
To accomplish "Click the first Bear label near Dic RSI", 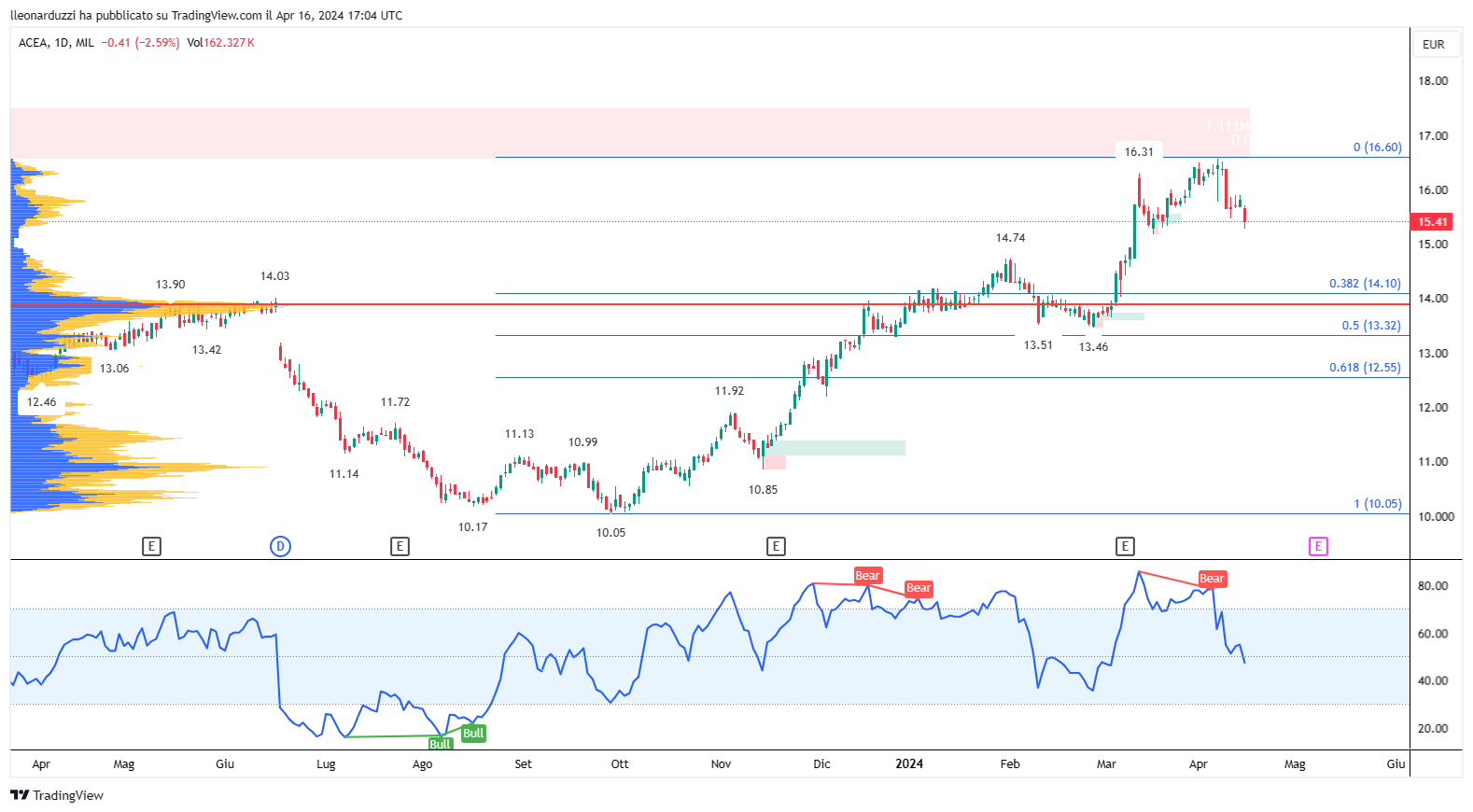I will 868,575.
